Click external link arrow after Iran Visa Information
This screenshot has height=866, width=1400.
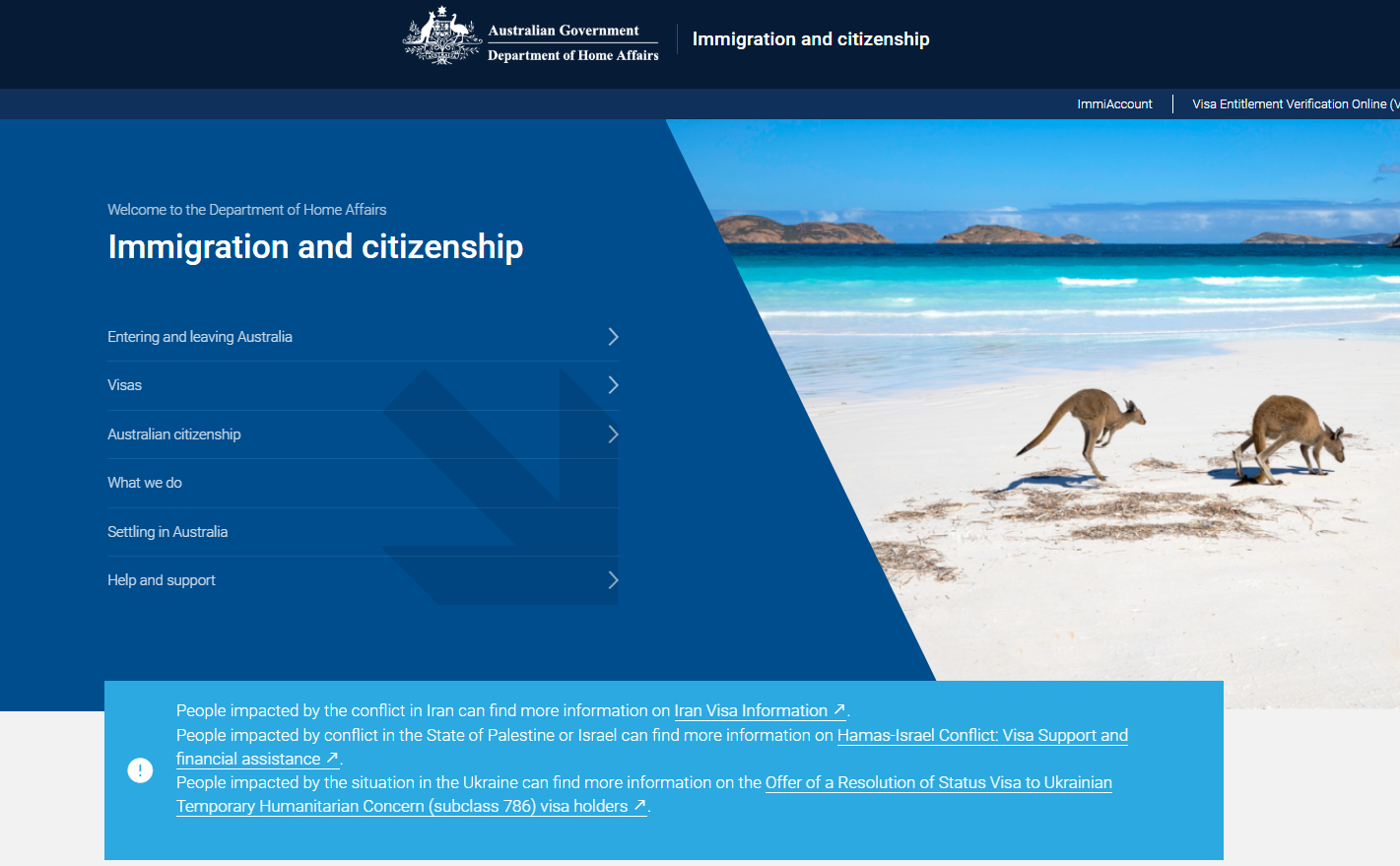click(x=839, y=710)
